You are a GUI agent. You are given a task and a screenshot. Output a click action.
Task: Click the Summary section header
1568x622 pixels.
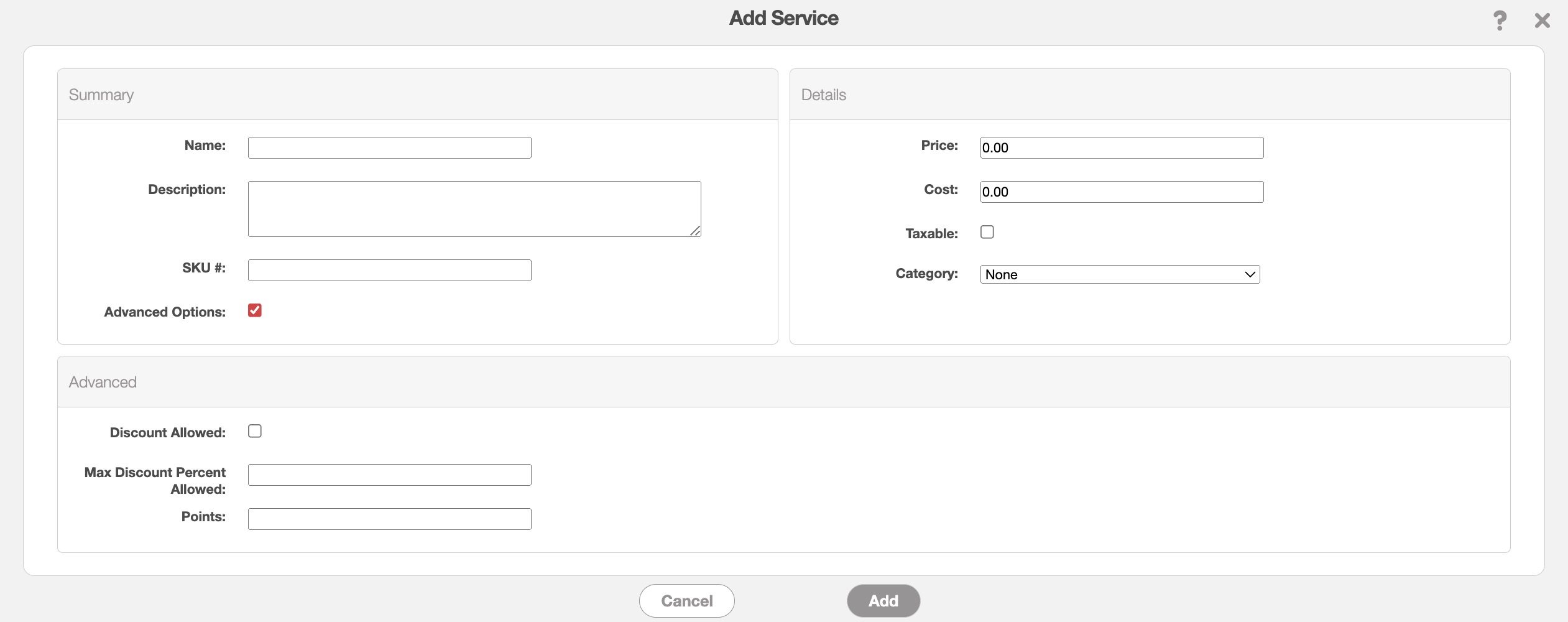click(x=101, y=95)
